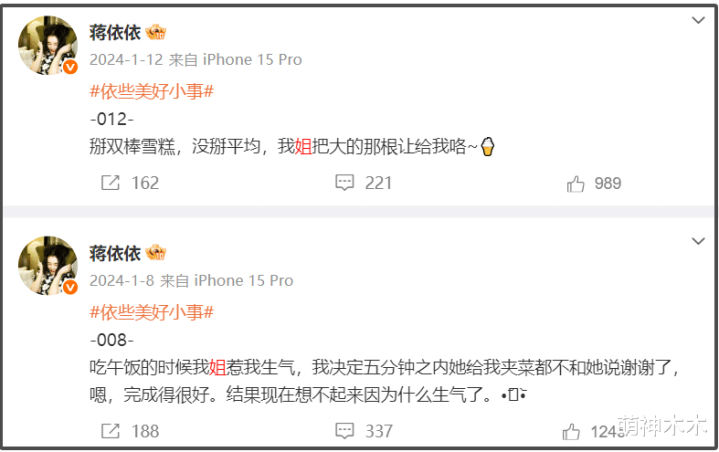Expand the chevron menu on the 2024-1-12 post
Screen dimensions: 719x452
698,20
